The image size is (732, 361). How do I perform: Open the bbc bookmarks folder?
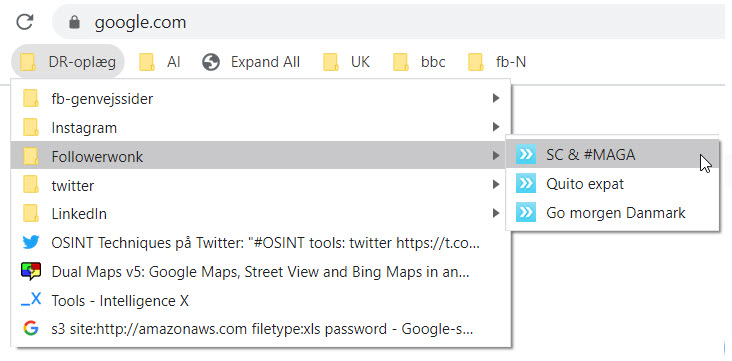(x=419, y=62)
